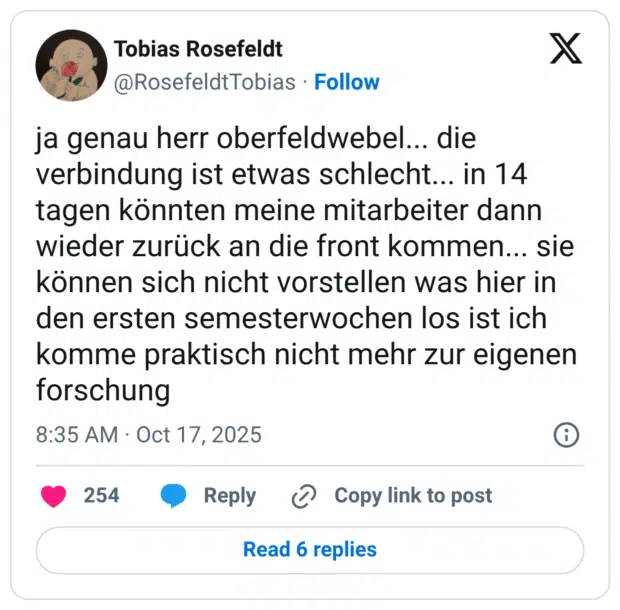Click the word "forschung" ending the post

pos(102,391)
